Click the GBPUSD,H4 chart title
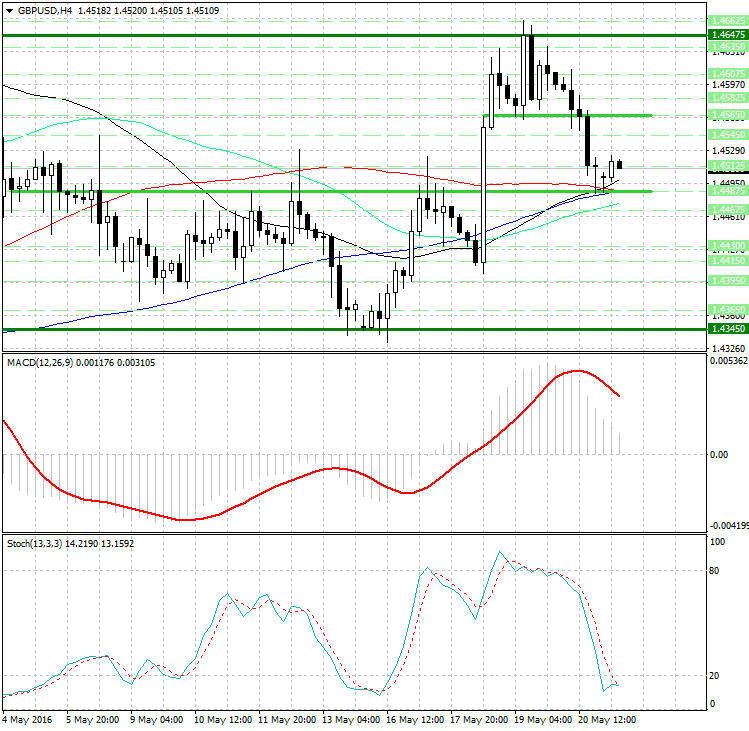Screen dimensions: 749x731 click(45, 10)
